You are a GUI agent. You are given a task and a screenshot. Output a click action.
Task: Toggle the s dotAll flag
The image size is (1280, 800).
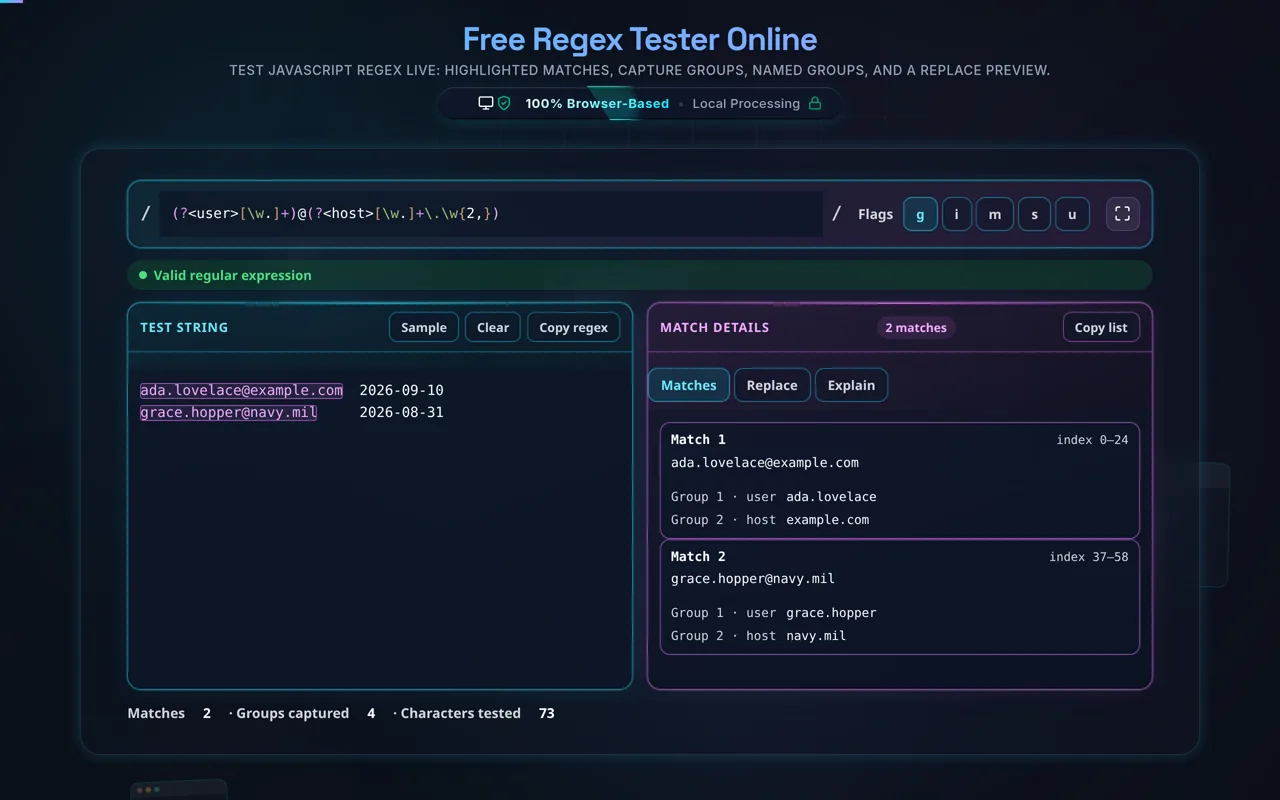point(1034,214)
